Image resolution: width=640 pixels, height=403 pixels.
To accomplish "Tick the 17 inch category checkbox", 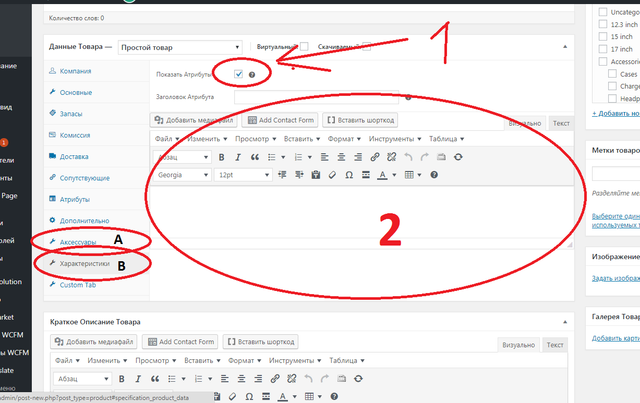I will (603, 49).
